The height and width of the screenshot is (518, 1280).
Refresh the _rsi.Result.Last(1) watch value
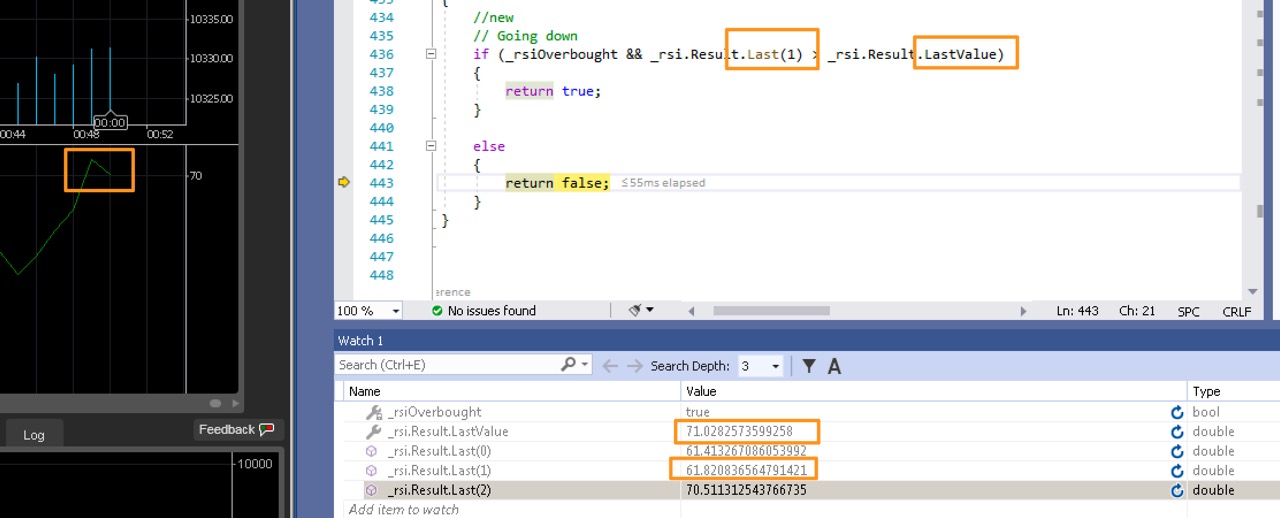pos(1177,470)
